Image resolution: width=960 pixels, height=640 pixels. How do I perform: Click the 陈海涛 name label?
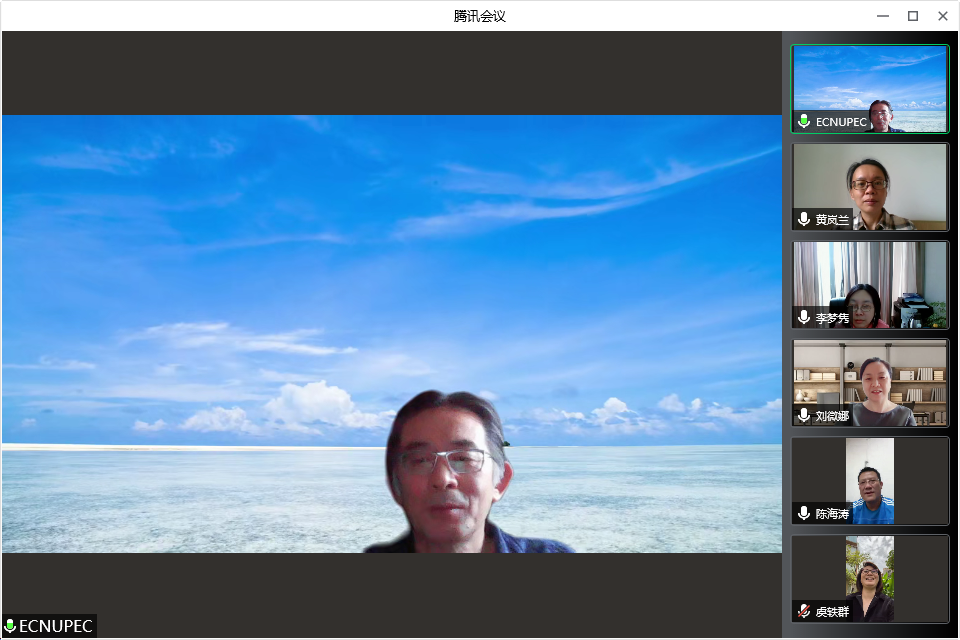click(832, 514)
